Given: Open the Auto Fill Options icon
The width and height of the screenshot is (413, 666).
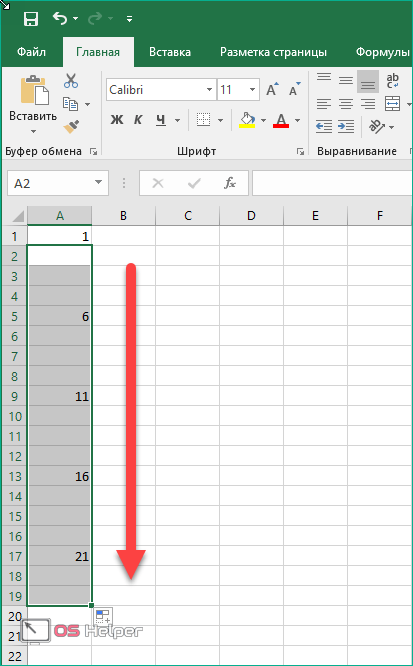Looking at the screenshot, I should (x=103, y=616).
